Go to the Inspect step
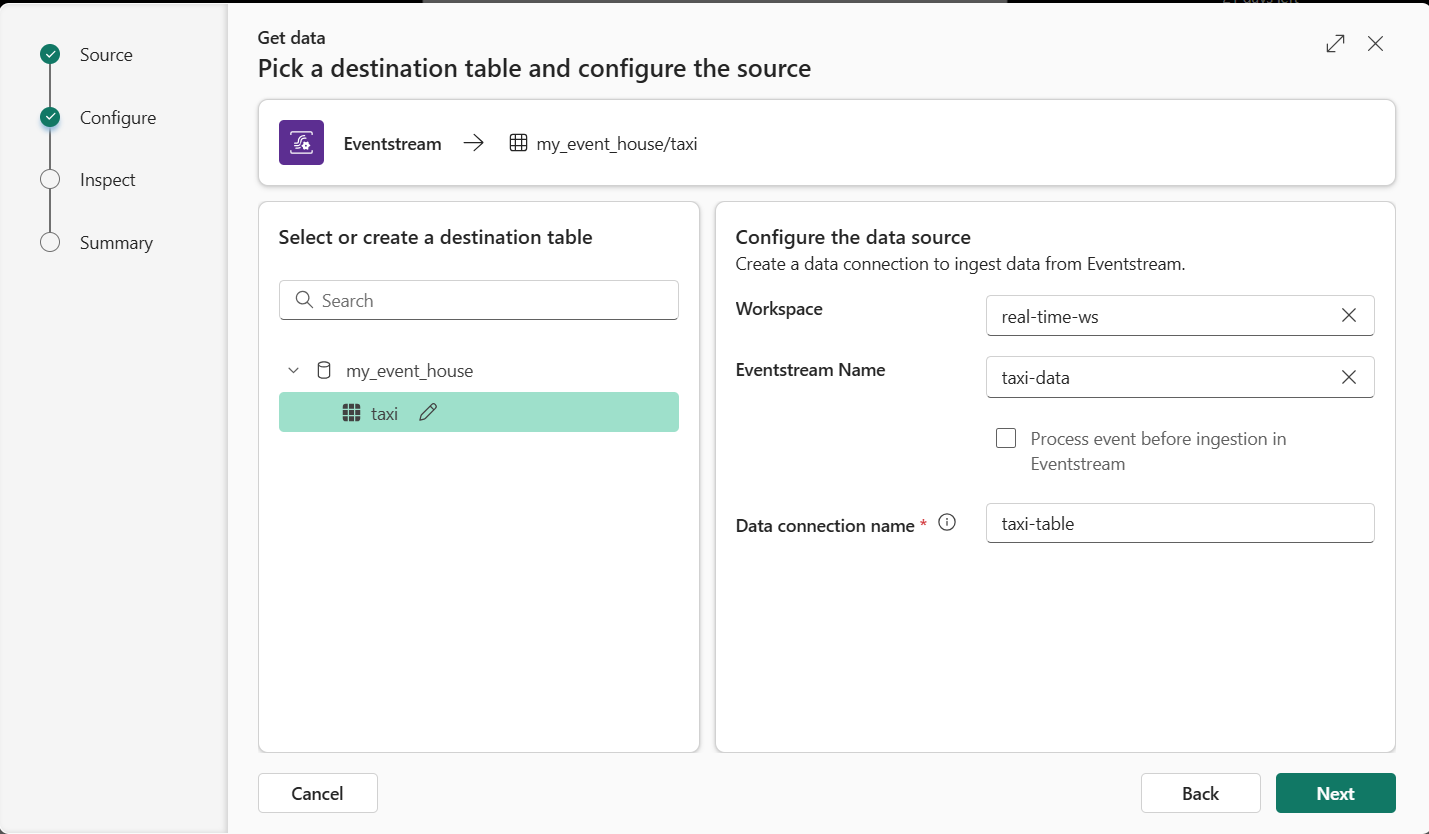This screenshot has height=834, width=1429. pyautogui.click(x=107, y=180)
